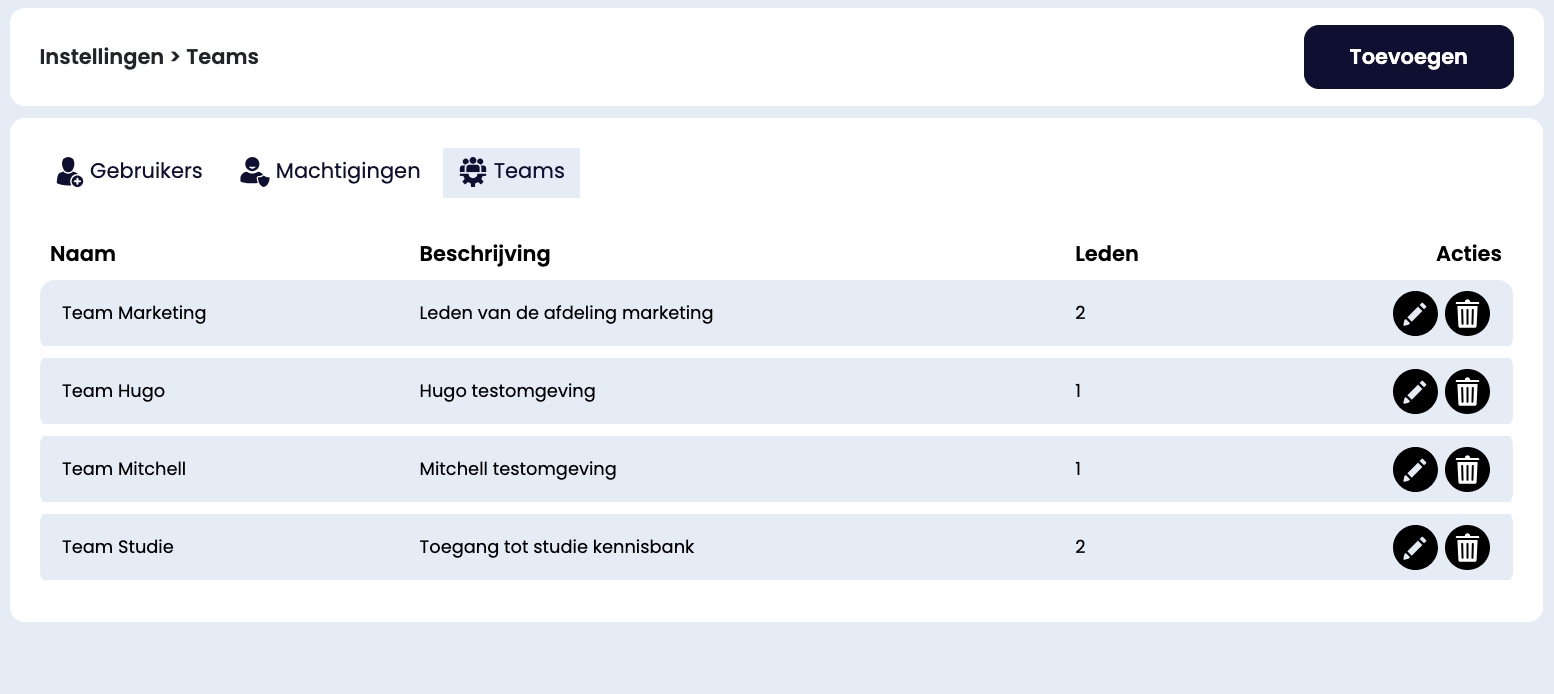Click trash icon for Team Hugo
The height and width of the screenshot is (694, 1554).
pos(1467,392)
